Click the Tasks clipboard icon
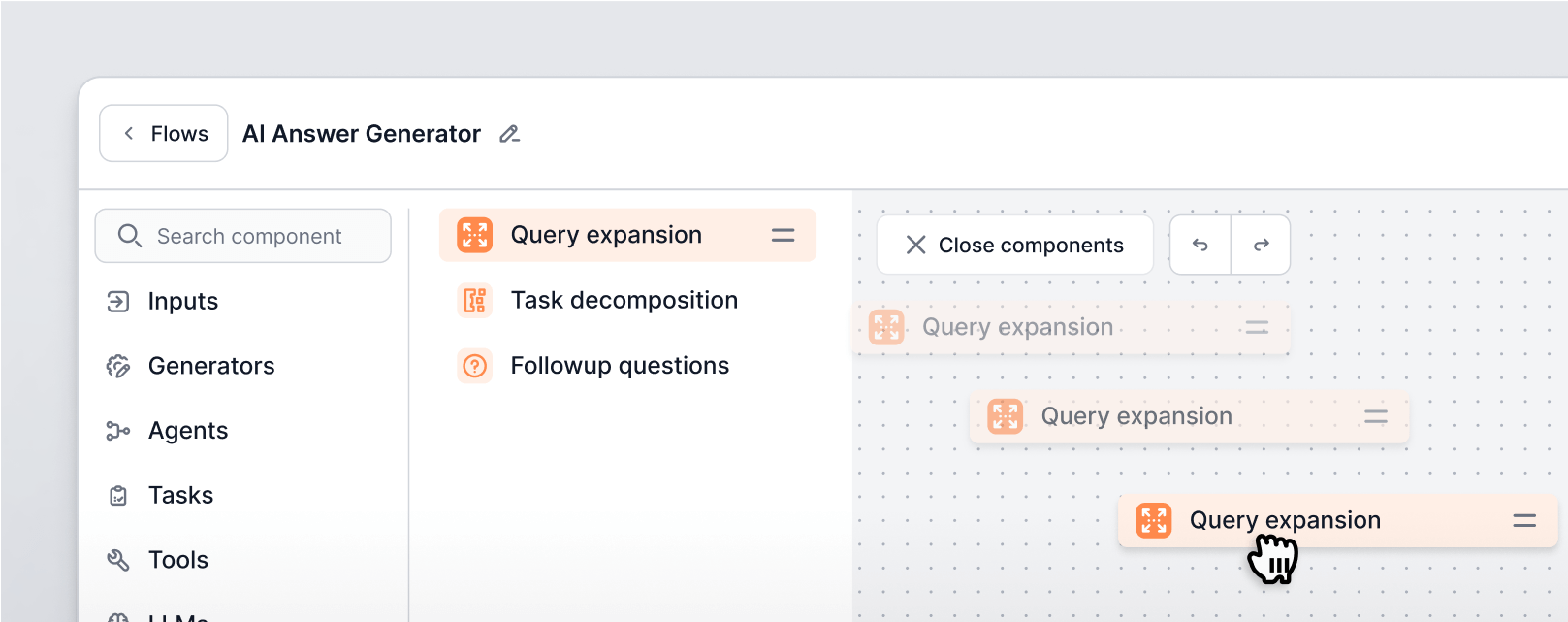The width and height of the screenshot is (1568, 622). point(117,495)
